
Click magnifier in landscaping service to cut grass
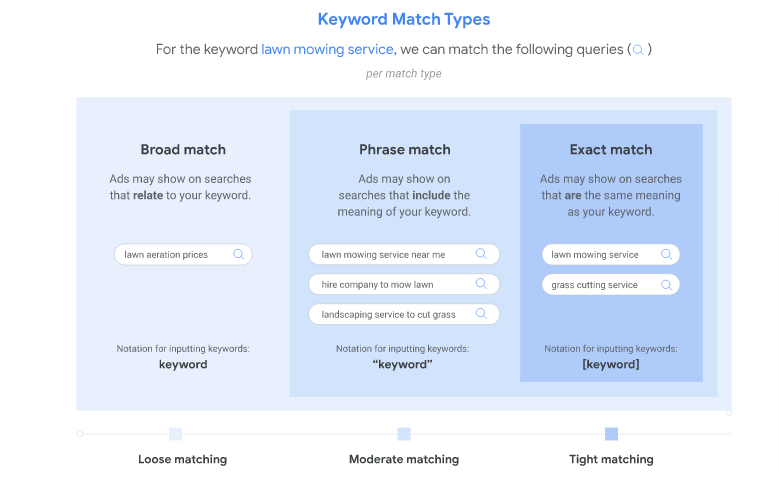coord(481,314)
